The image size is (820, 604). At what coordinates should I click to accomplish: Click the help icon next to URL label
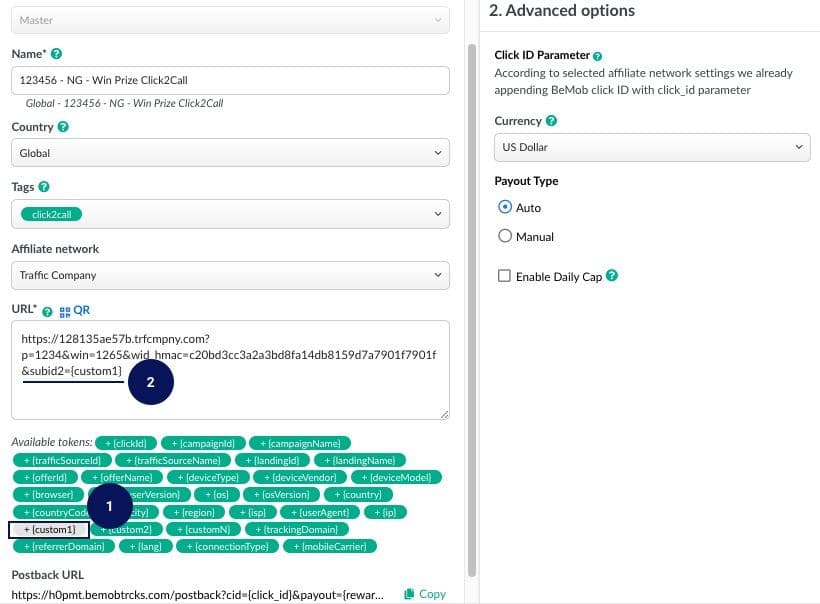click(45, 310)
